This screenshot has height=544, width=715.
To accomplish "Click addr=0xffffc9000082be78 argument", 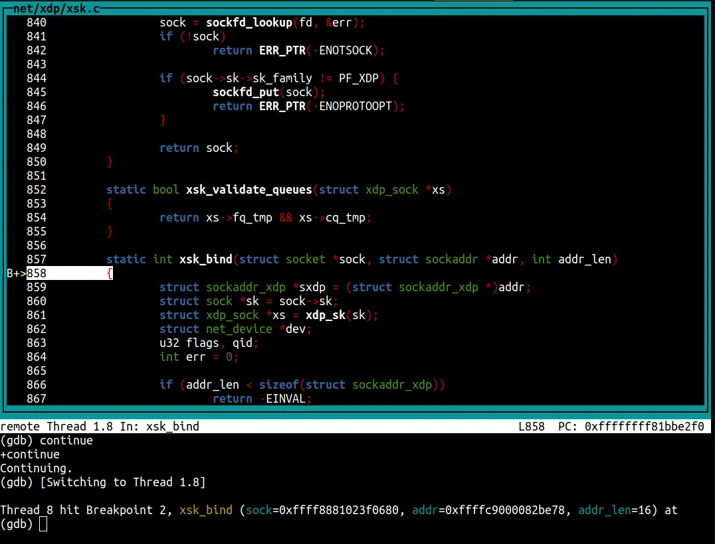I will click(488, 510).
